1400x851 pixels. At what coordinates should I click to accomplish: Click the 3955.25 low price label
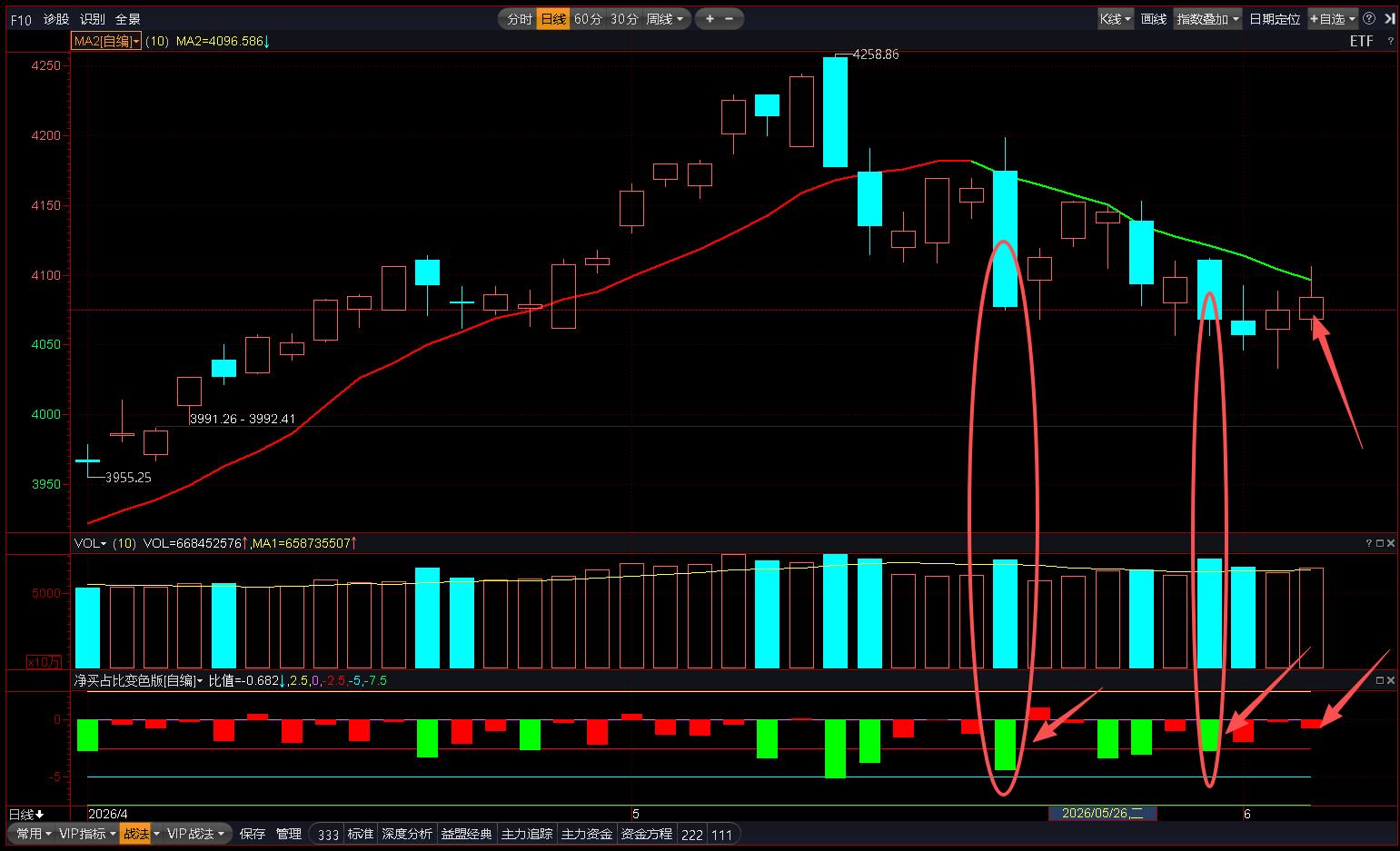pos(128,477)
